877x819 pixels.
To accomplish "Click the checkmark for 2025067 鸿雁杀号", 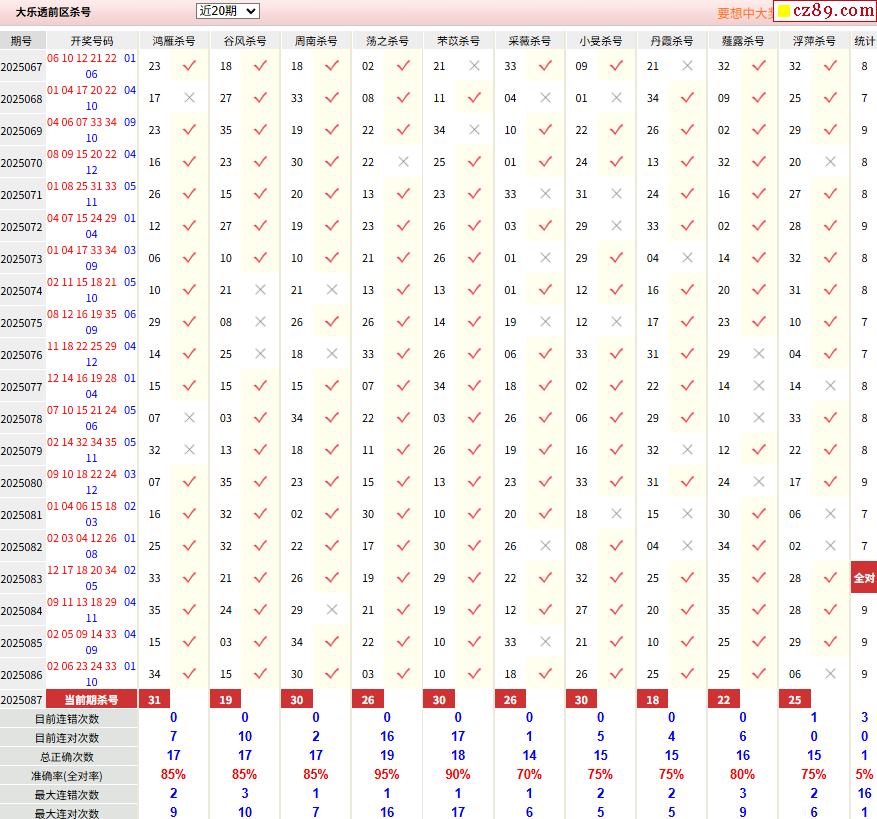I will point(190,66).
